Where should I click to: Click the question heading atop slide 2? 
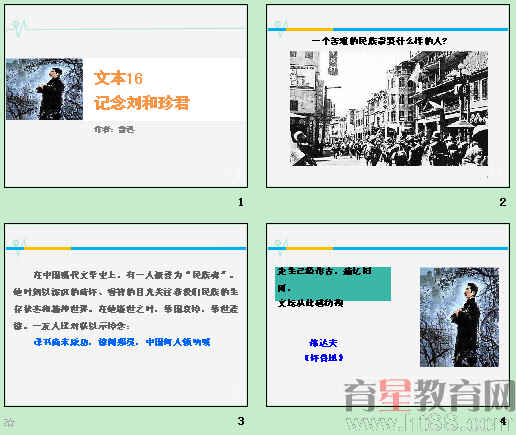(x=379, y=41)
